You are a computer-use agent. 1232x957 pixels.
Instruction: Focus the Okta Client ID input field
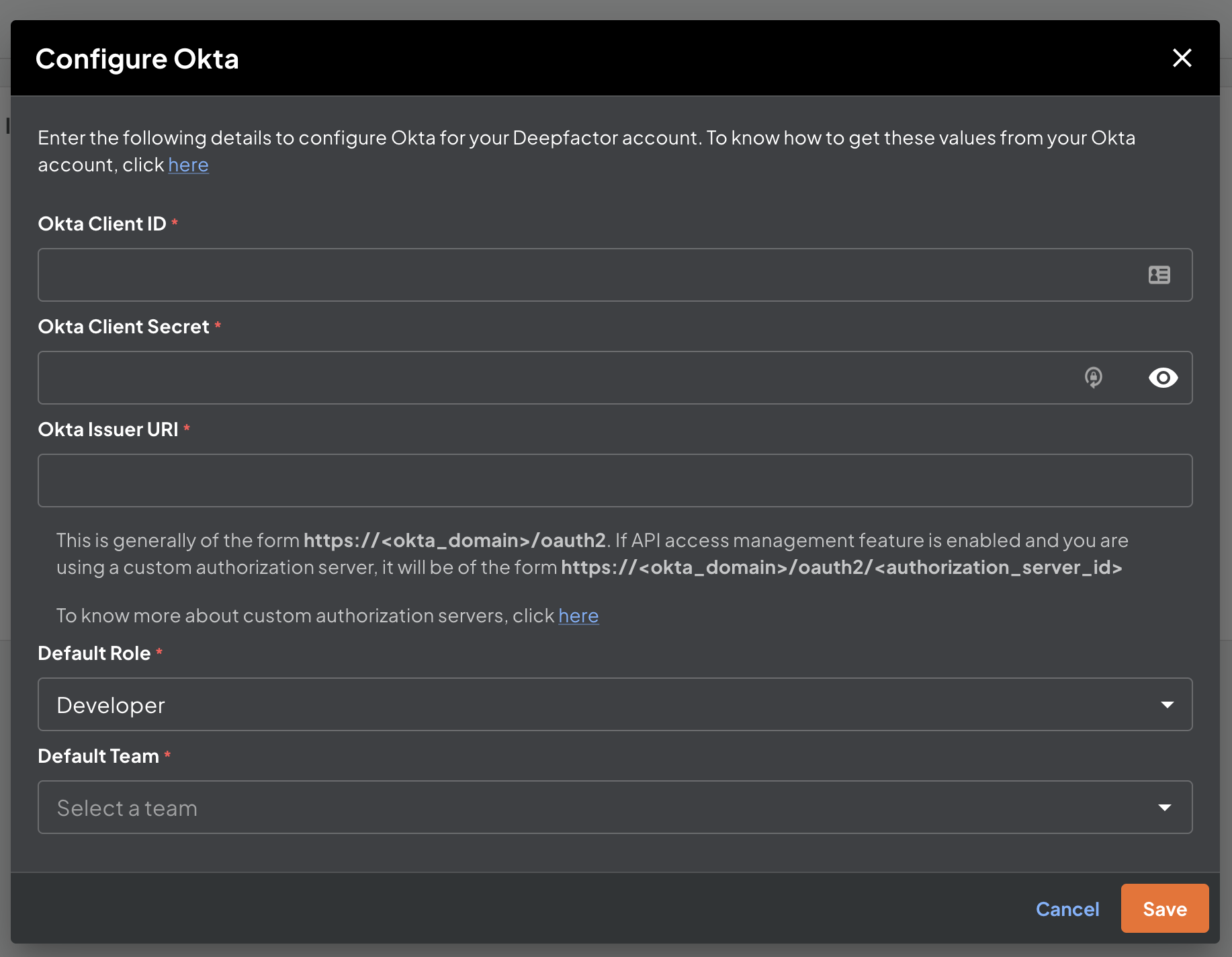coord(615,275)
